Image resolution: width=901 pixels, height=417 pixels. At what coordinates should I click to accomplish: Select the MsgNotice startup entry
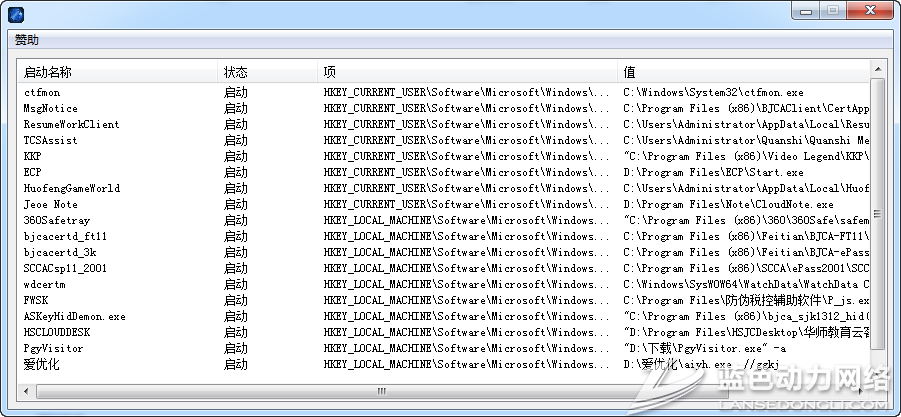pos(50,108)
